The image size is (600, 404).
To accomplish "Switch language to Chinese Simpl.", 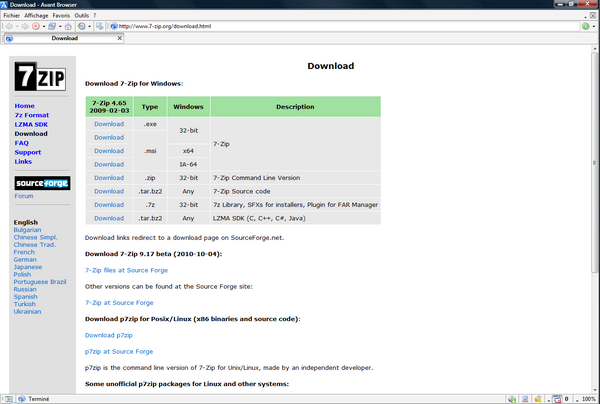I will point(36,237).
